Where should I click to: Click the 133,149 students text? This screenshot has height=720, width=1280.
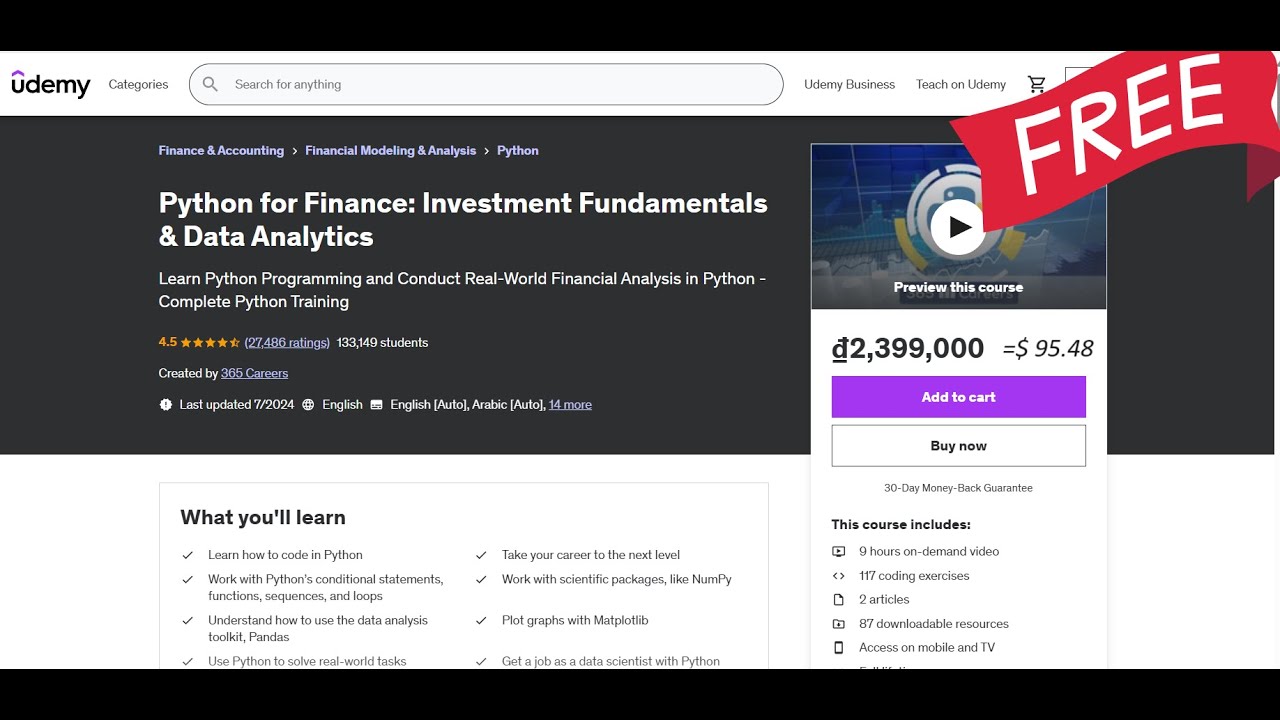(382, 342)
